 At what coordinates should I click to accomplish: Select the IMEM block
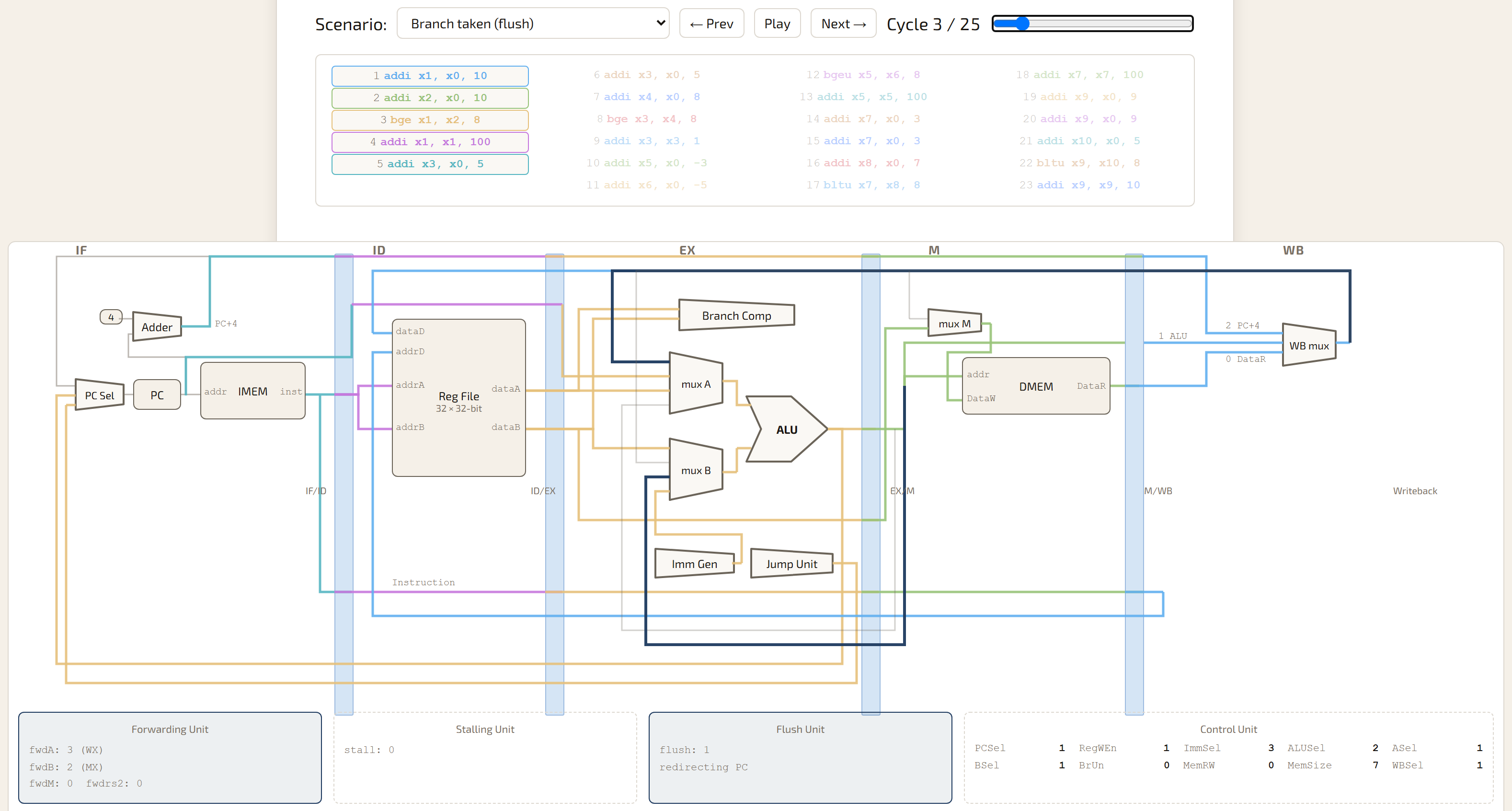pyautogui.click(x=252, y=391)
